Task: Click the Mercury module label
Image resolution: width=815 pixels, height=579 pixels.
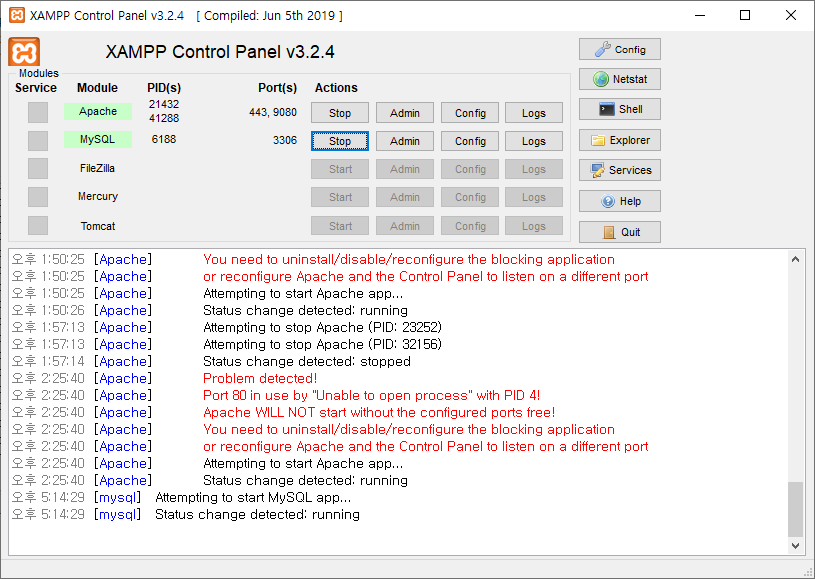Action: coord(98,196)
